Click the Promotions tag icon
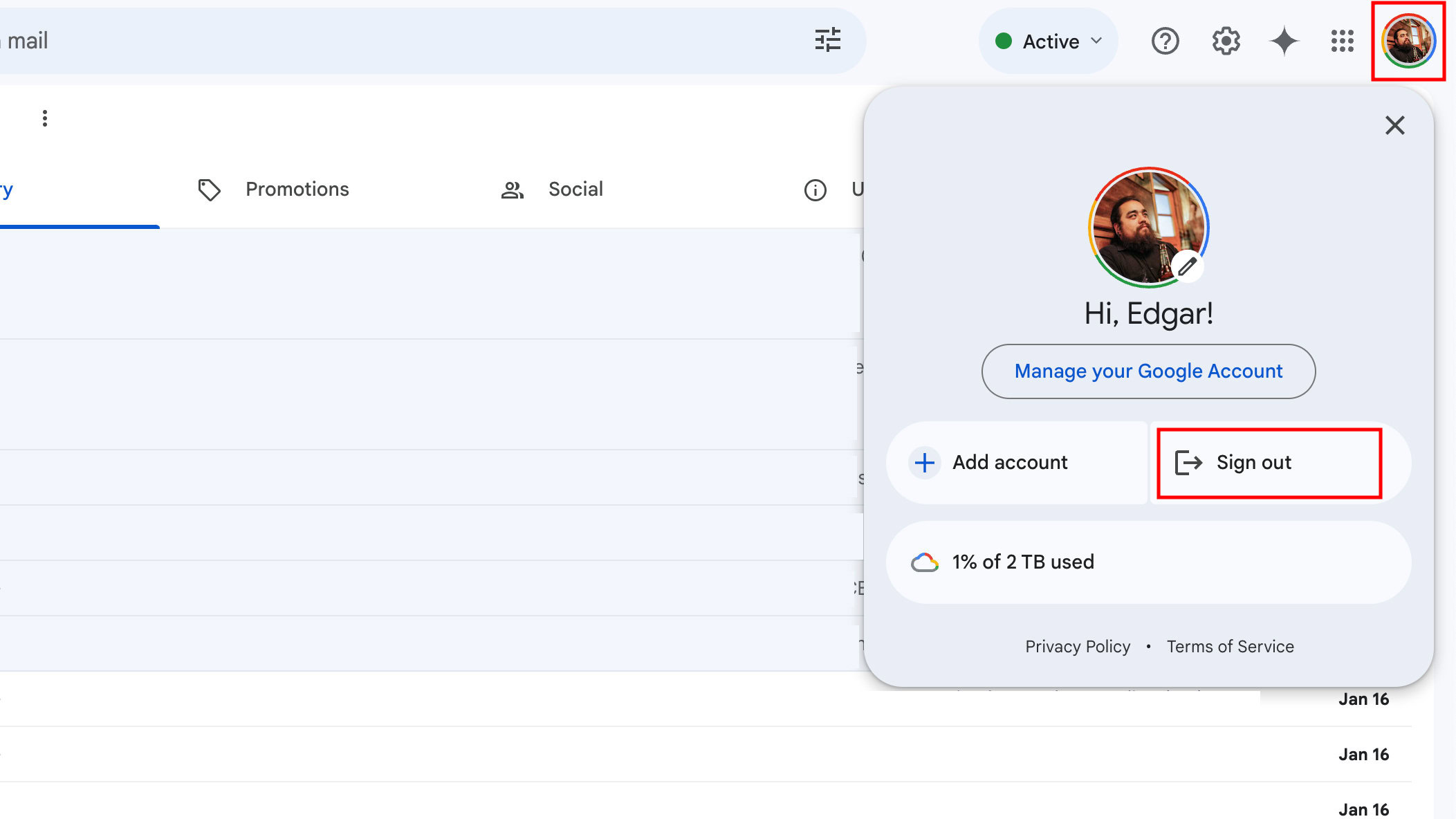 [209, 189]
